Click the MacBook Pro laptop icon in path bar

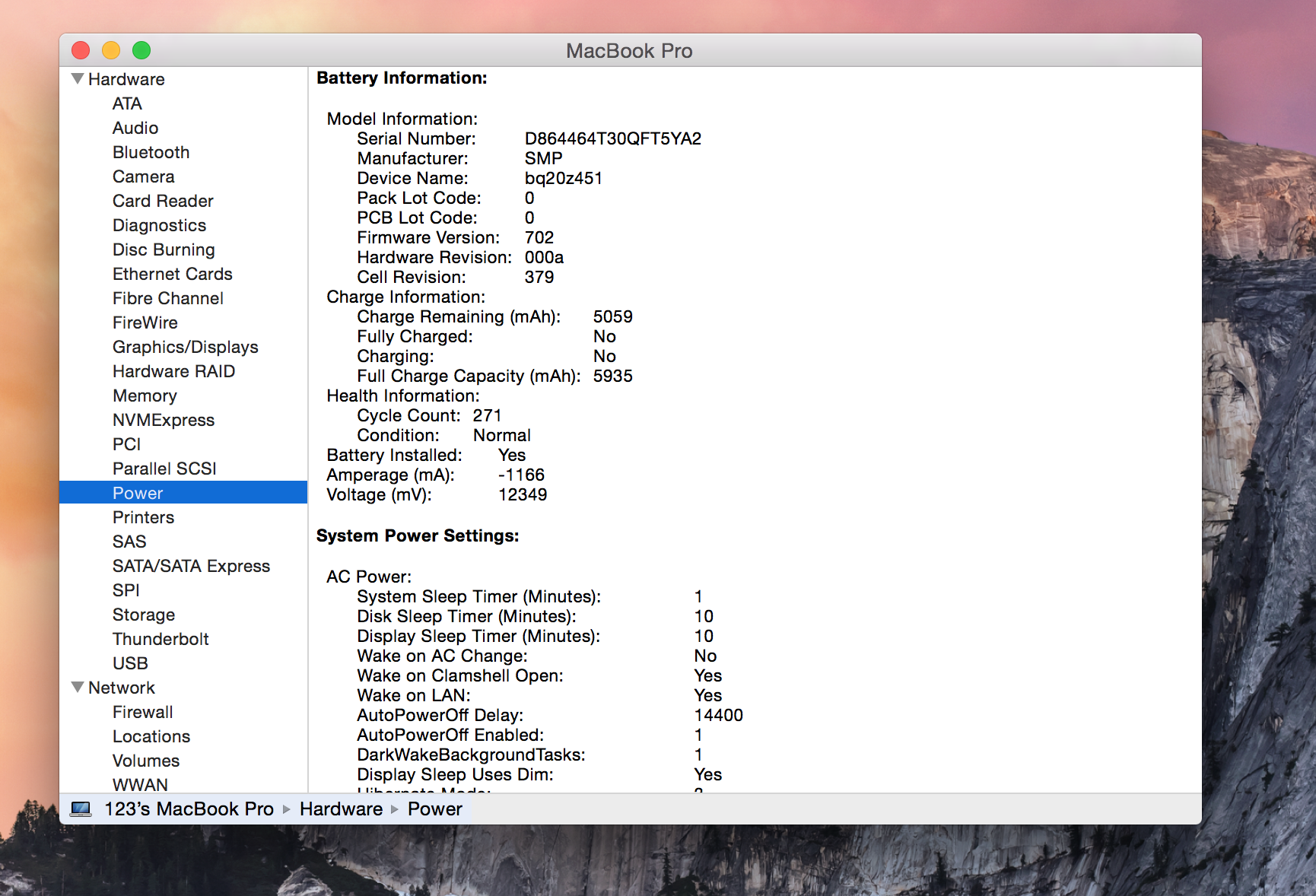point(81,809)
